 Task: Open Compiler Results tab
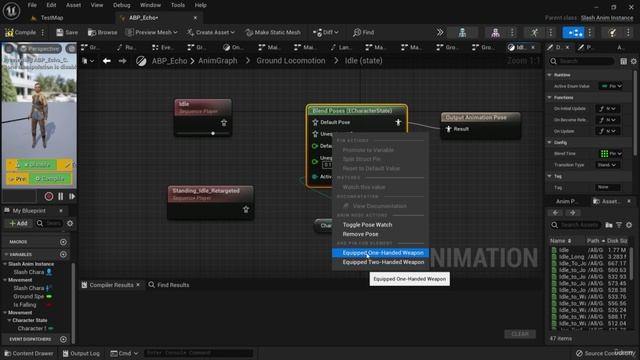pyautogui.click(x=110, y=285)
